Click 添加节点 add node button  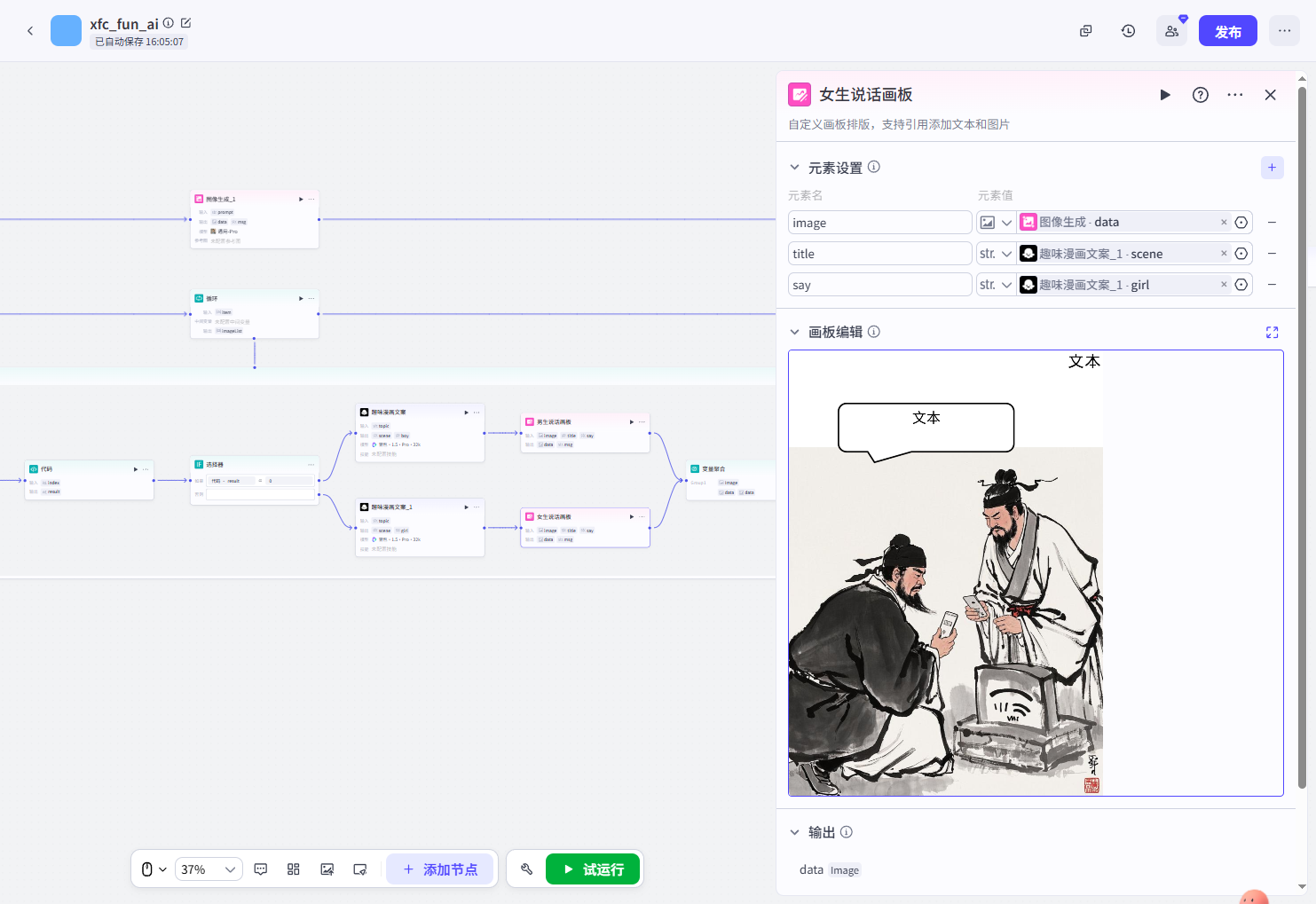[x=440, y=869]
